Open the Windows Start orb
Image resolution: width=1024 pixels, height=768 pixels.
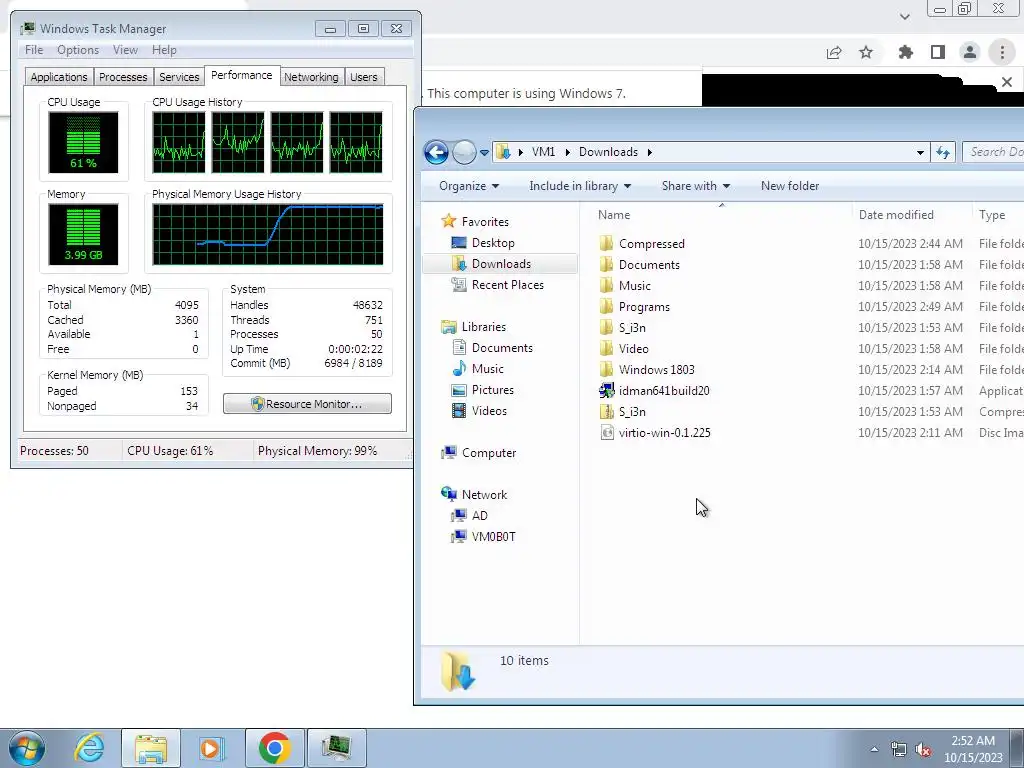click(x=26, y=748)
